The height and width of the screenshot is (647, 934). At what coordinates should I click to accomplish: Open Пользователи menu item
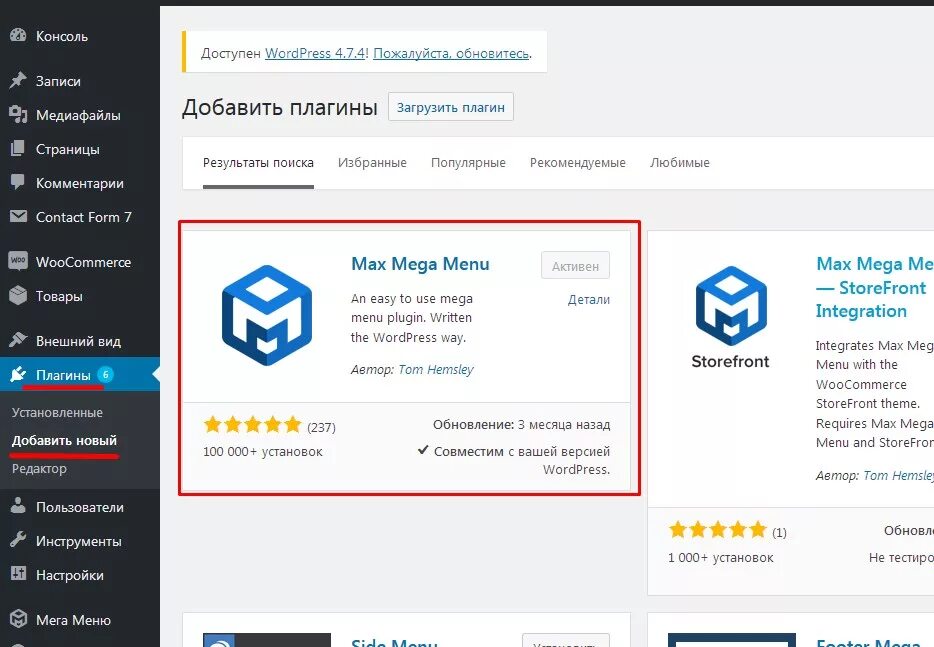click(80, 507)
